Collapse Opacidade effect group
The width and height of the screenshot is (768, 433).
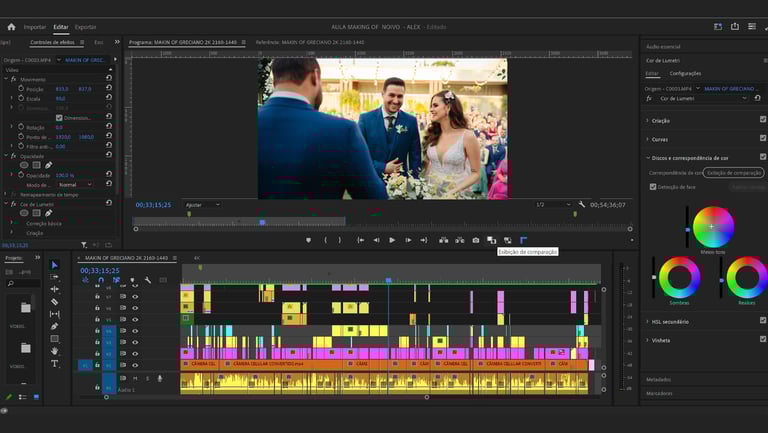(x=6, y=156)
